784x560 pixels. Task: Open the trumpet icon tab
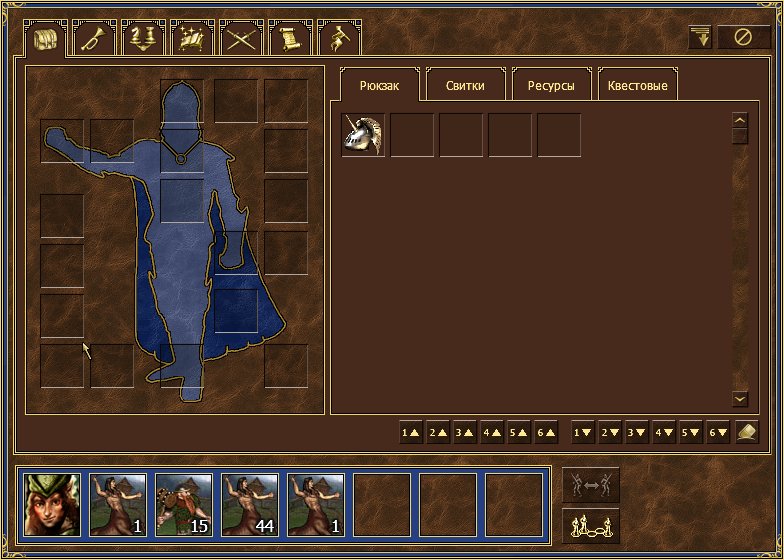94,39
